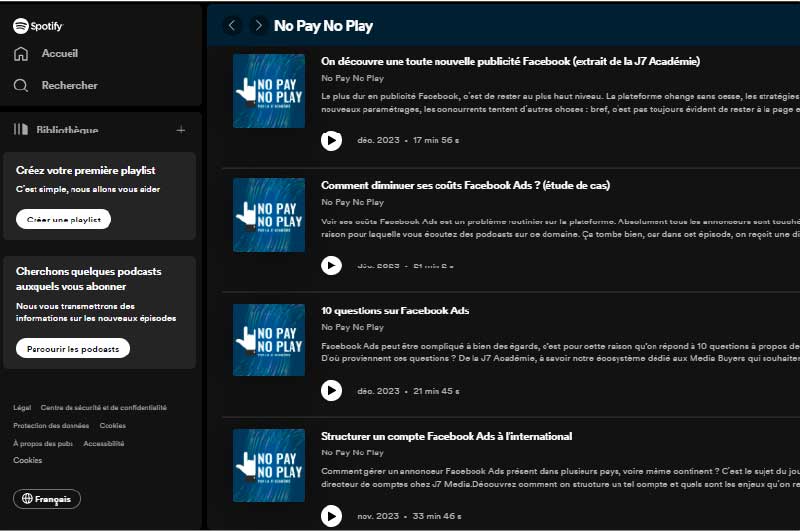Viewport: 800px width, 531px height.
Task: Click description starting Facebook Ads peut être compliqué
Action: (x=560, y=352)
